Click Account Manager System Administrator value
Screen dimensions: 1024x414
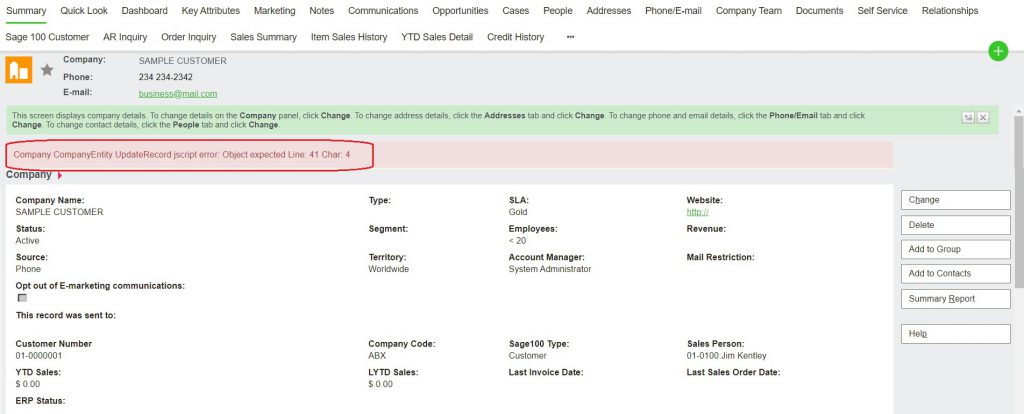coord(550,269)
